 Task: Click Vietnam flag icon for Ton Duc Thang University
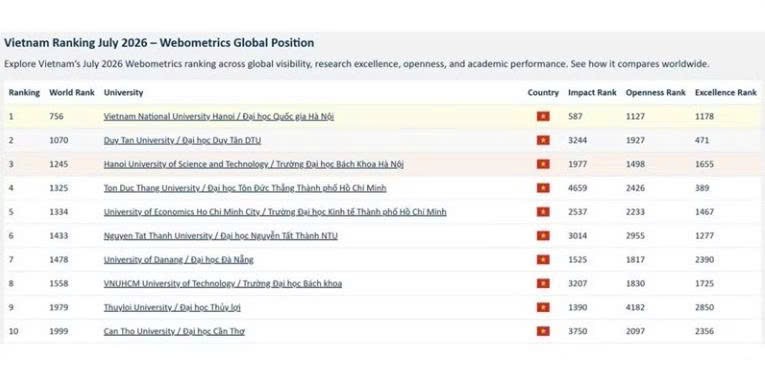pyautogui.click(x=543, y=188)
